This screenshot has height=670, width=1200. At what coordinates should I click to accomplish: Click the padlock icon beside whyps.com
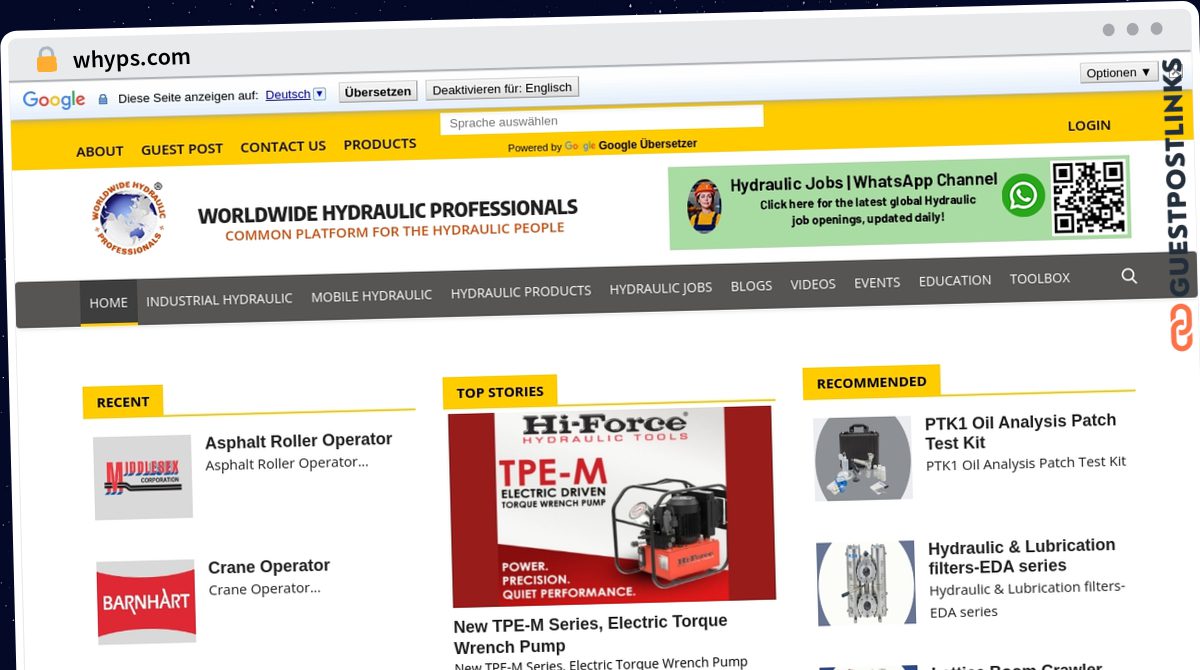[47, 59]
